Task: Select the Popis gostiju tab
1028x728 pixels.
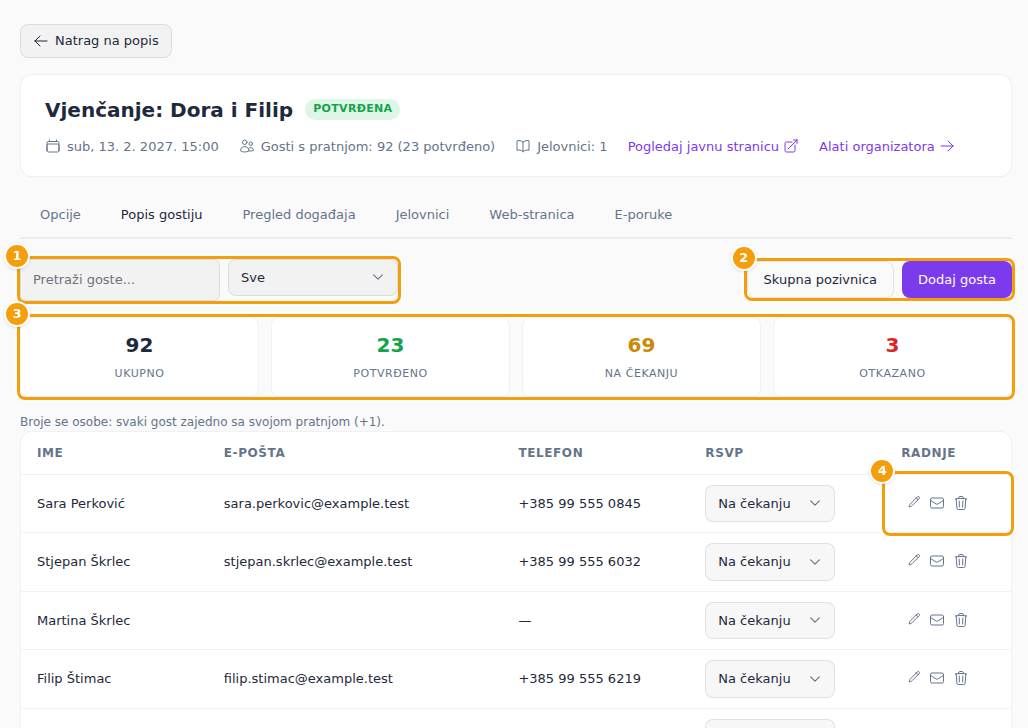Action: [161, 214]
